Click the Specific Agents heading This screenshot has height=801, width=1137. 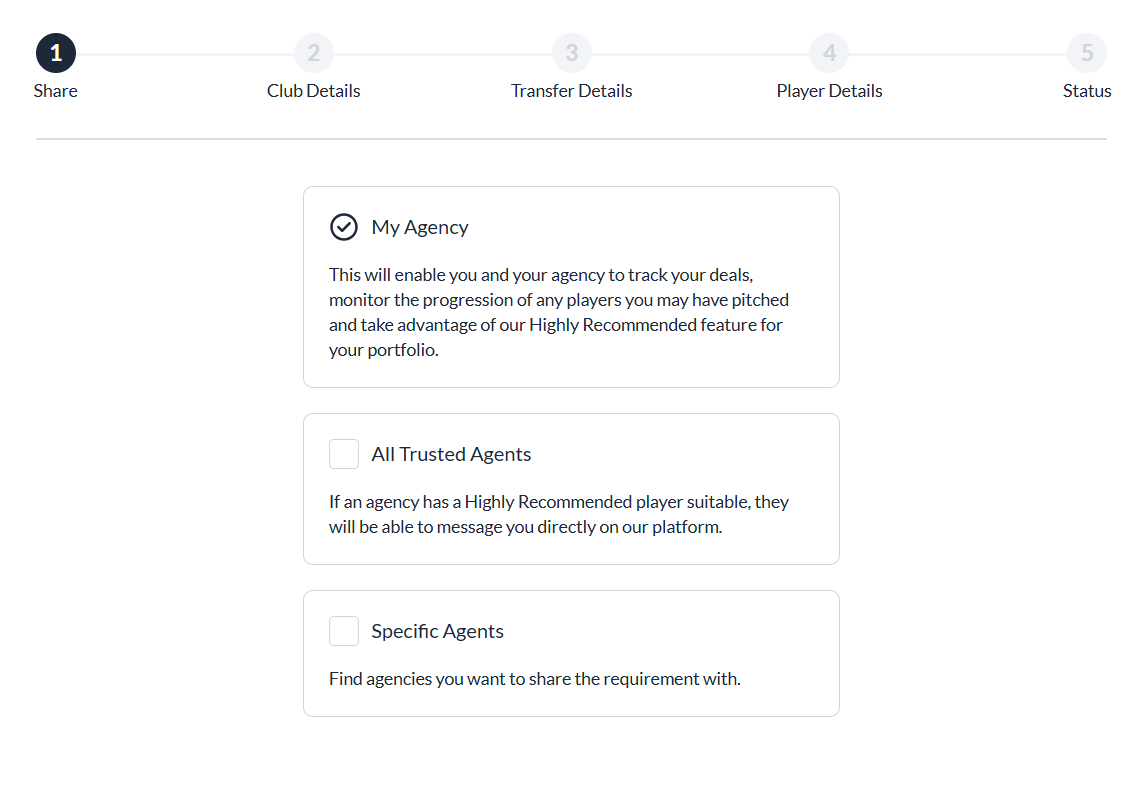(437, 631)
